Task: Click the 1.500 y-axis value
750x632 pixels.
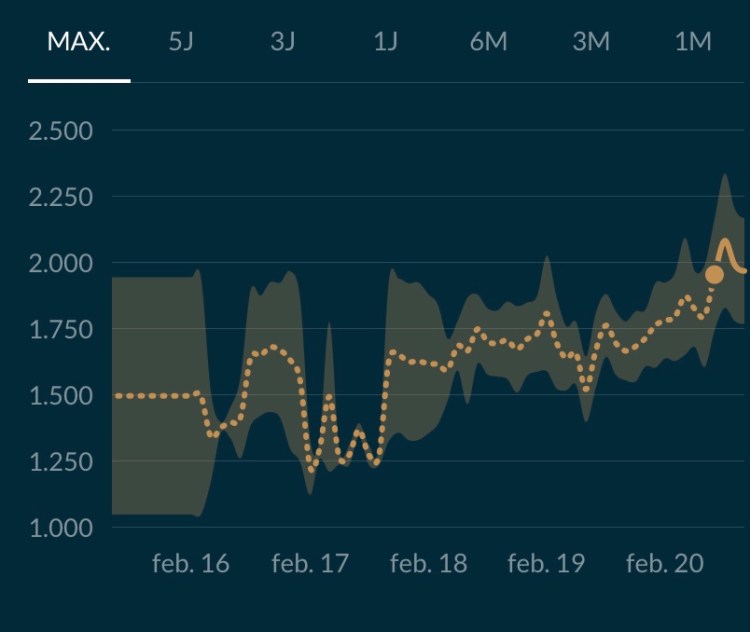Action: coord(62,396)
